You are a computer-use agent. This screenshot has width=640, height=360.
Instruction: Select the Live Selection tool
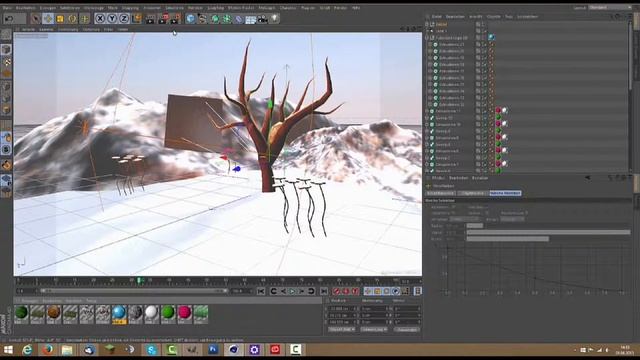[x=36, y=18]
